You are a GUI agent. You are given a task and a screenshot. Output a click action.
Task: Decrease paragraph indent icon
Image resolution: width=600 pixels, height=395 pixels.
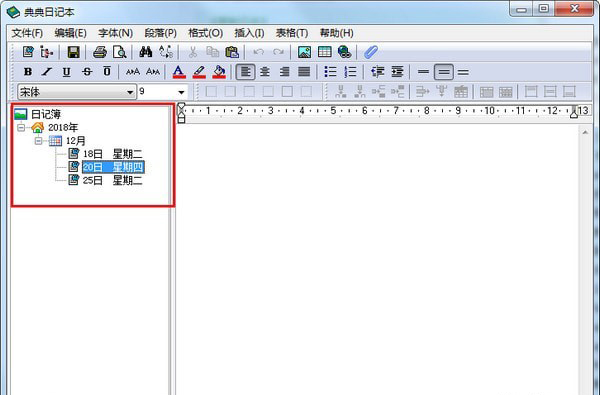pos(378,72)
